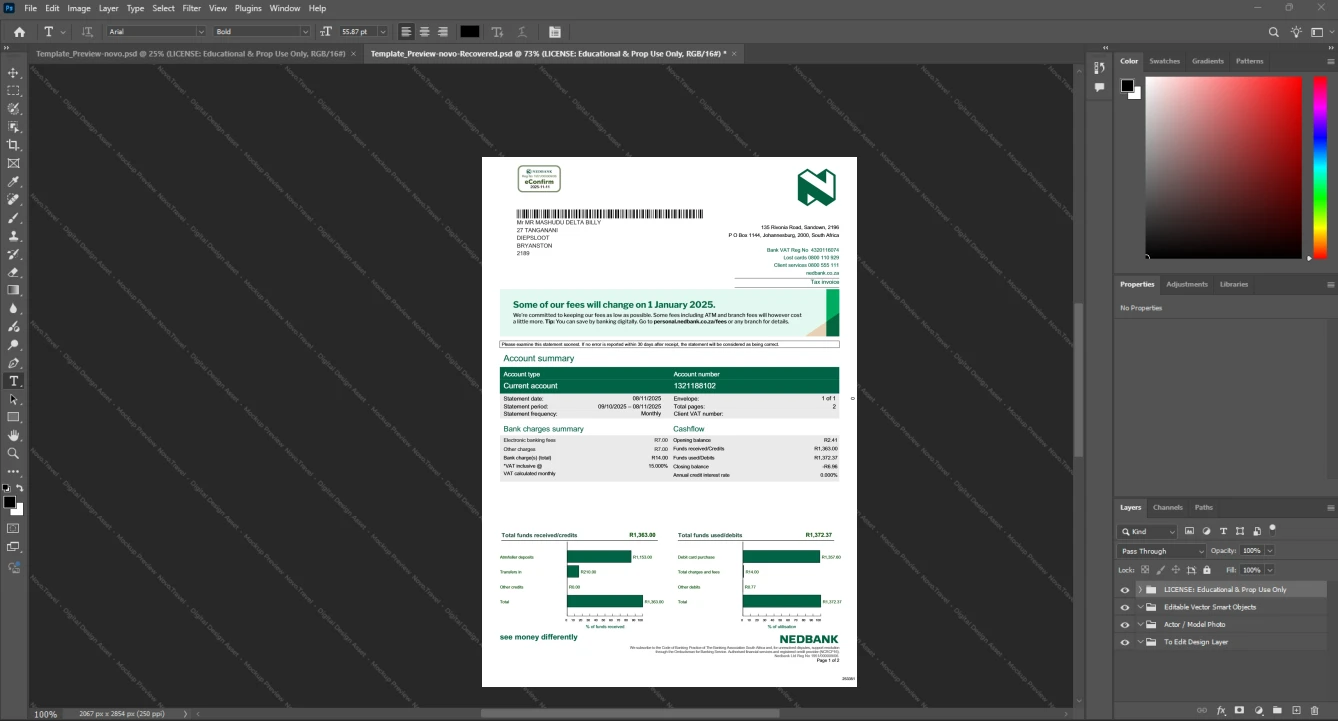Click Create new layer icon
This screenshot has width=1338, height=721.
(x=1296, y=711)
